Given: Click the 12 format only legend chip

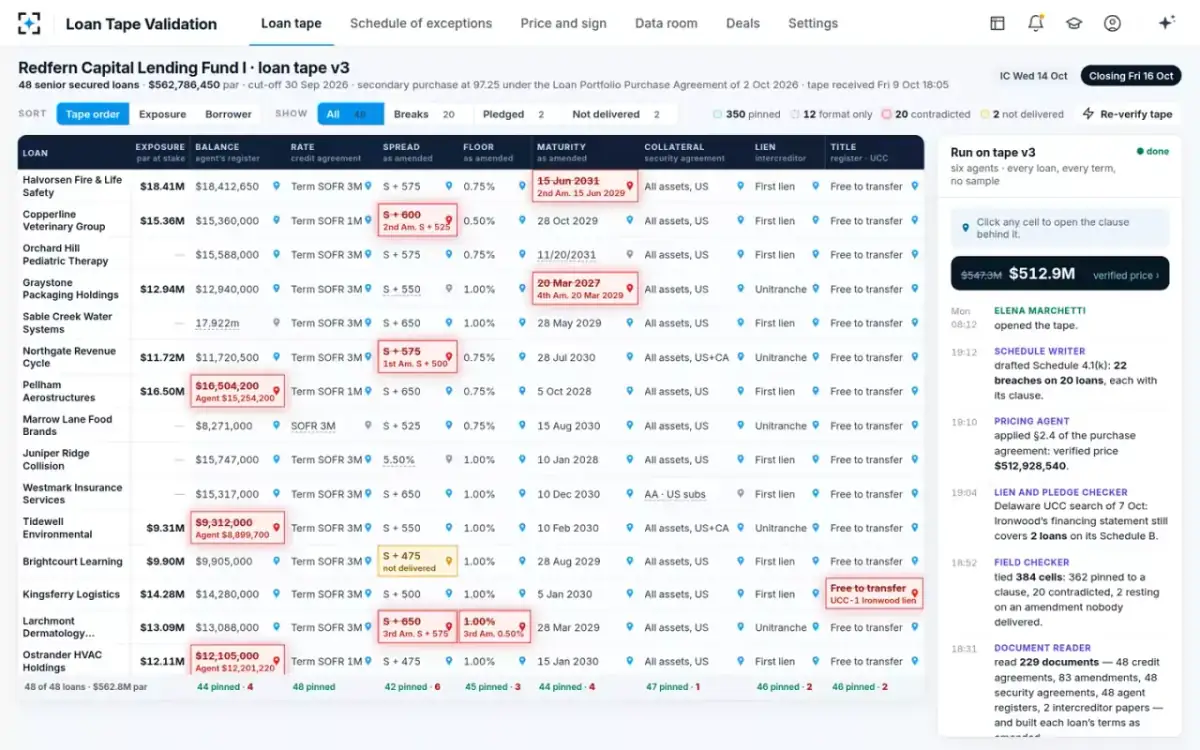Looking at the screenshot, I should tap(831, 114).
